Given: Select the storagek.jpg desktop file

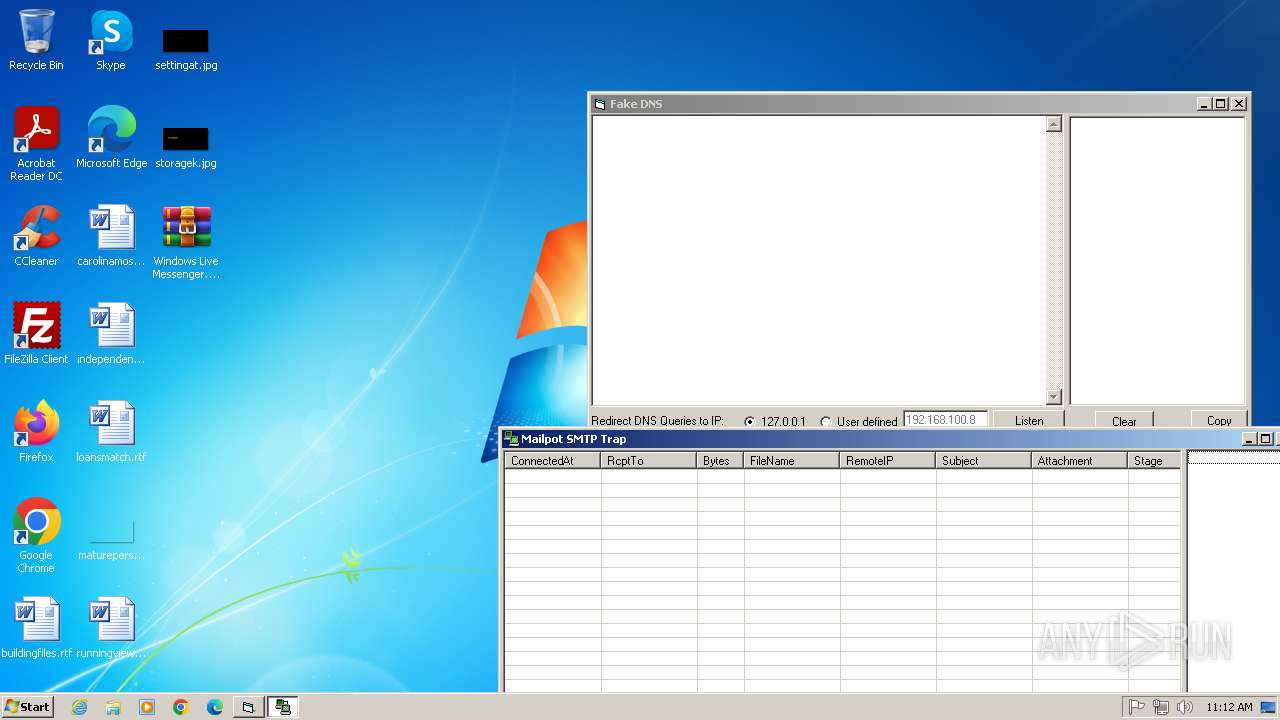Looking at the screenshot, I should tap(186, 146).
